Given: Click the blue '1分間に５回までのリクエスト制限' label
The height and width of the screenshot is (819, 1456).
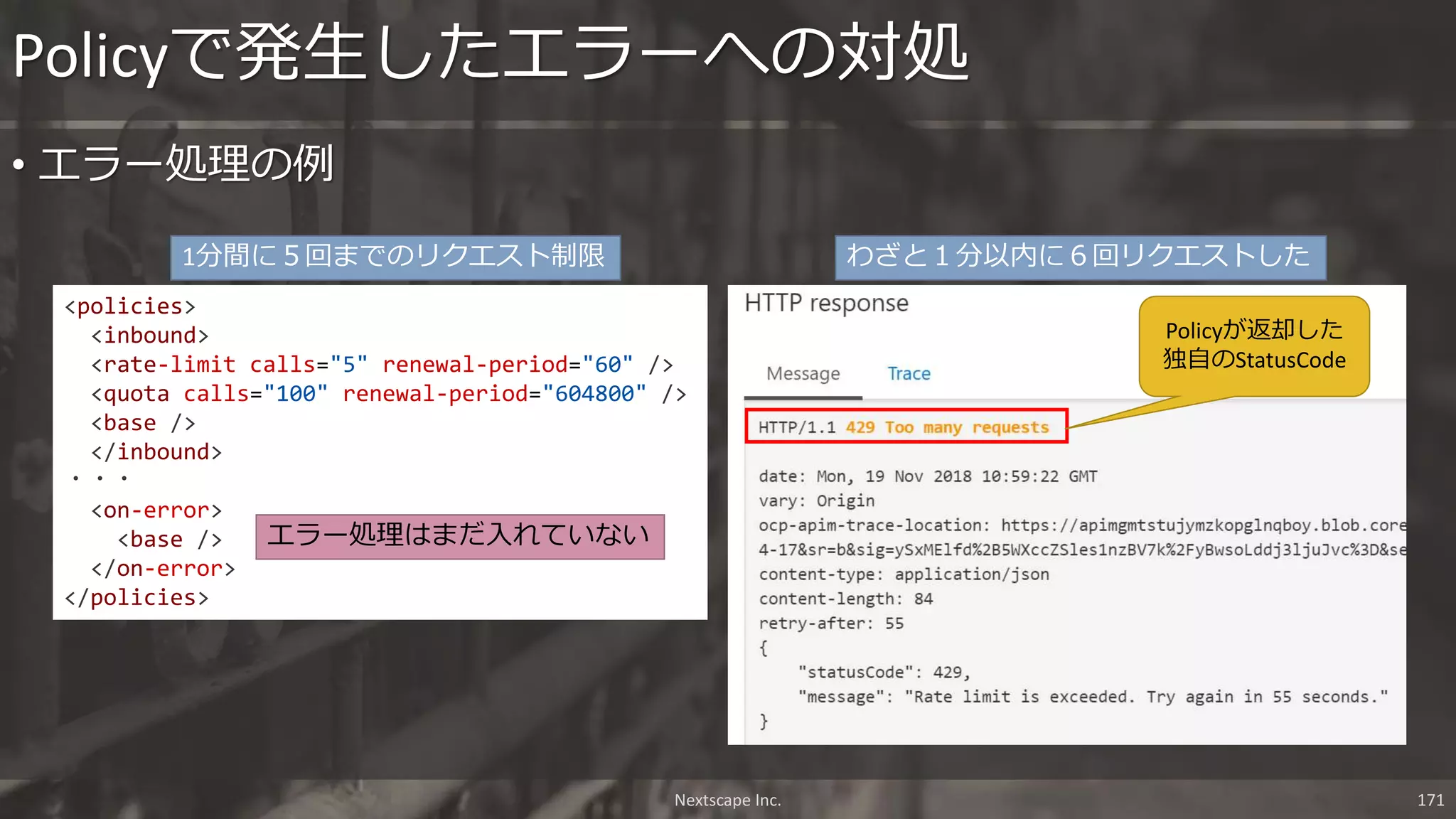Looking at the screenshot, I should 395,257.
